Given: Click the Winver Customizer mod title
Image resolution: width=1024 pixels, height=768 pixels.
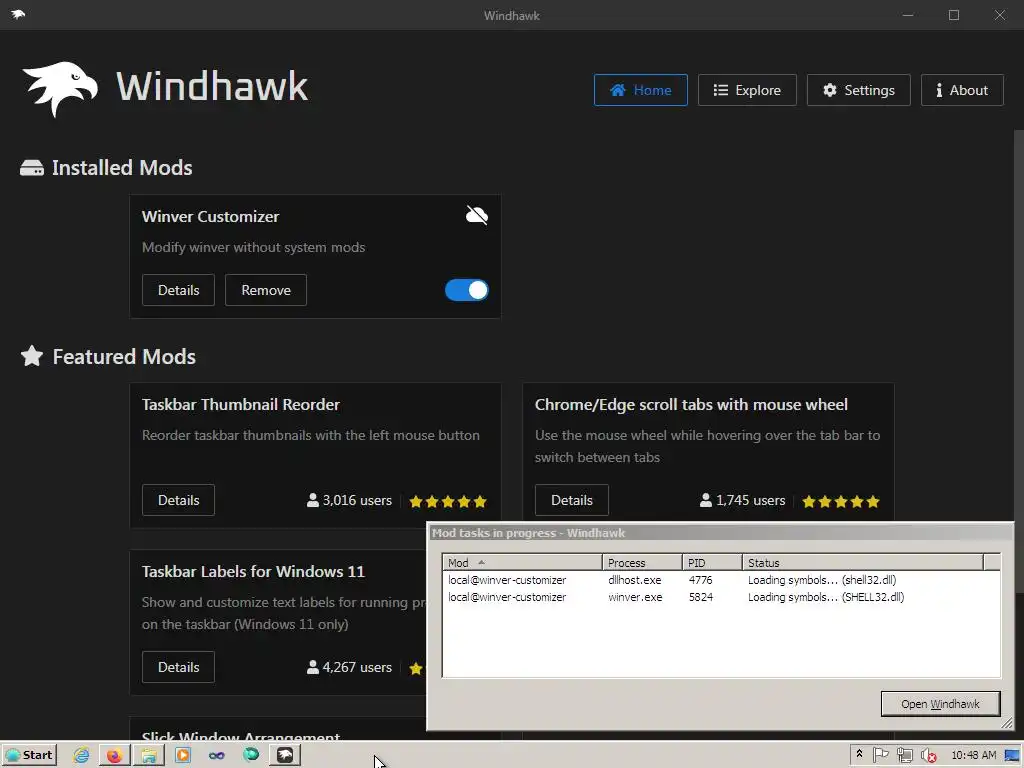Looking at the screenshot, I should (x=210, y=216).
